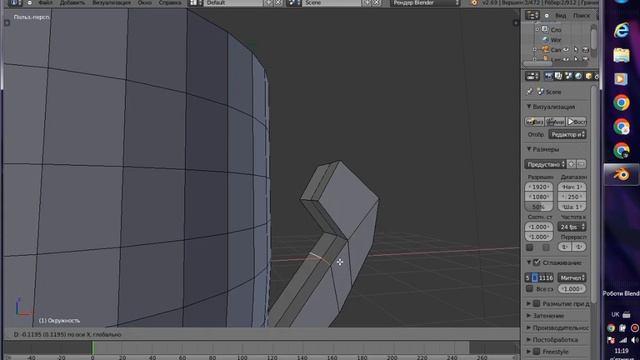Add a render preset with the plus button
The width and height of the screenshot is (640, 360).
pos(571,164)
